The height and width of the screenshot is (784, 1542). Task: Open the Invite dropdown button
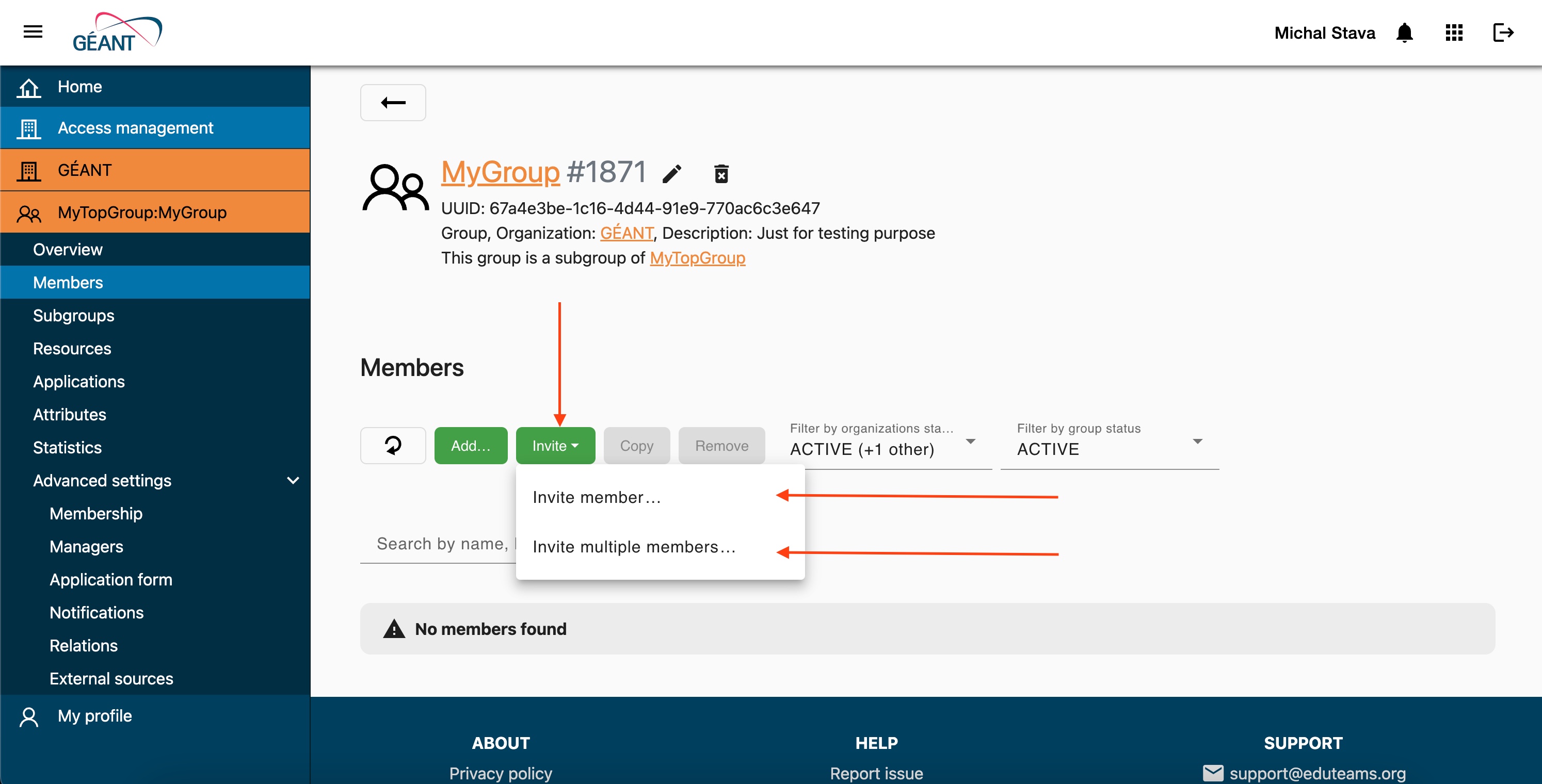tap(555, 446)
